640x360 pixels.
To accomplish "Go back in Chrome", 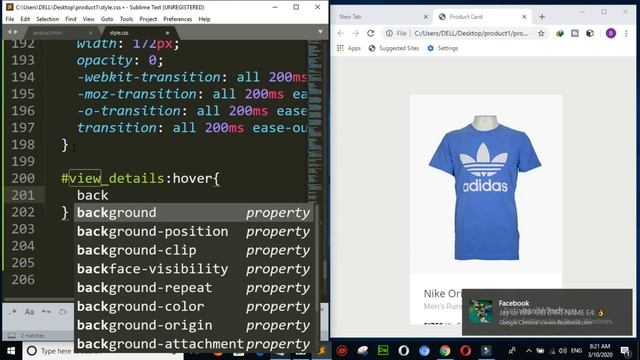I will (340, 33).
